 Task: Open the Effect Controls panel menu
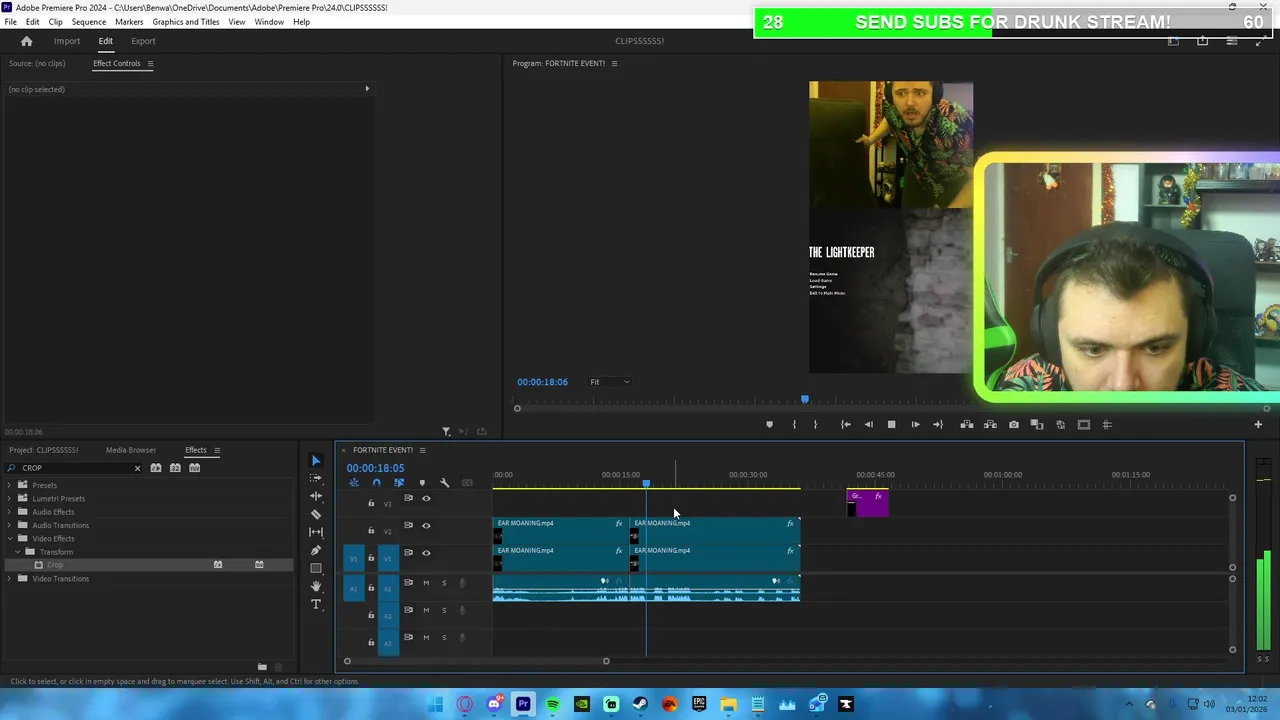(150, 63)
